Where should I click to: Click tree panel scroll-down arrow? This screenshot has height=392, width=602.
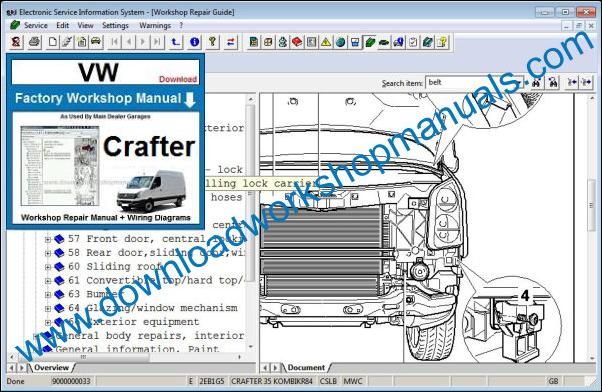pos(251,347)
